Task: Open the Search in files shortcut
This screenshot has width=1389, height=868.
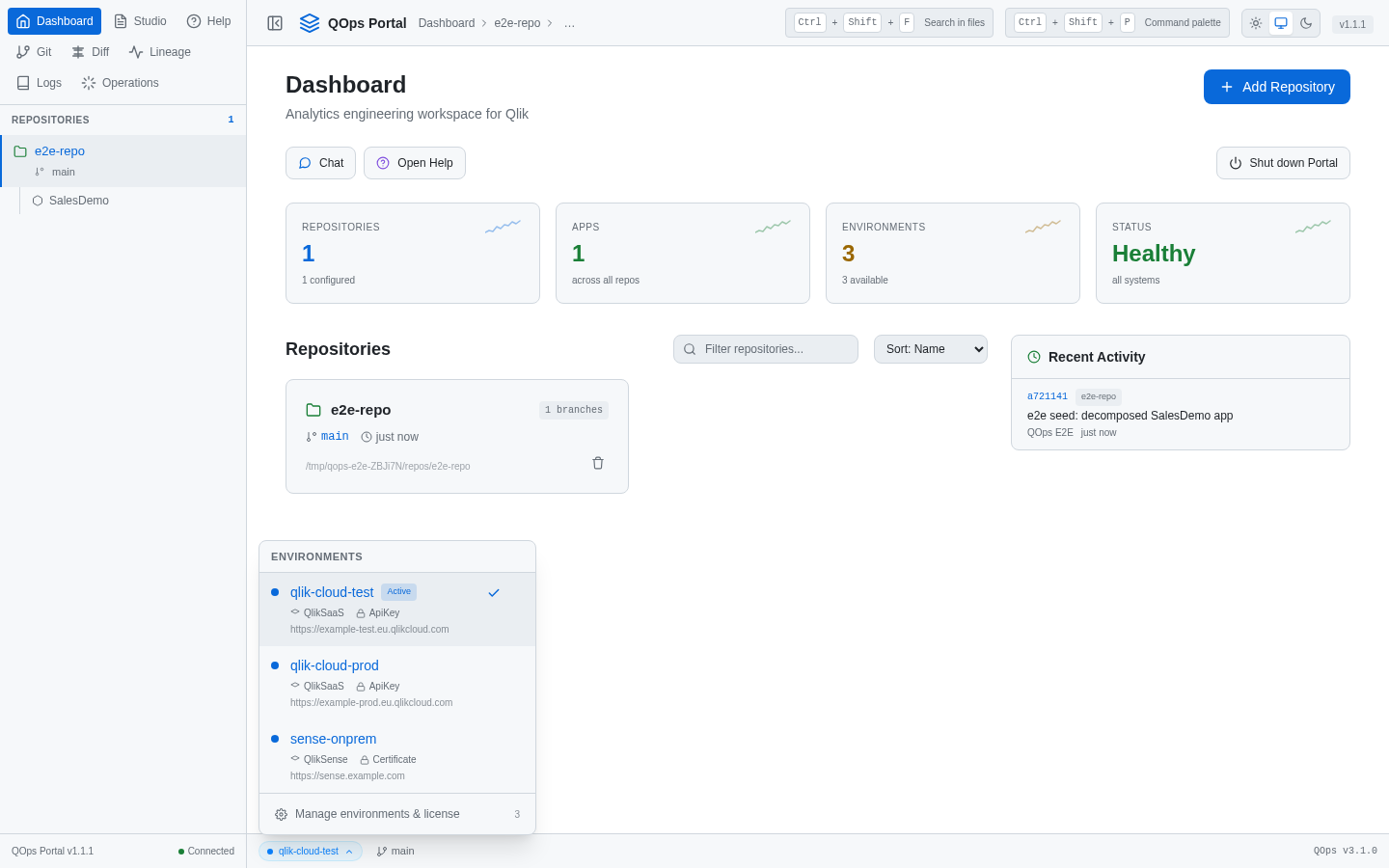Action: tap(889, 23)
